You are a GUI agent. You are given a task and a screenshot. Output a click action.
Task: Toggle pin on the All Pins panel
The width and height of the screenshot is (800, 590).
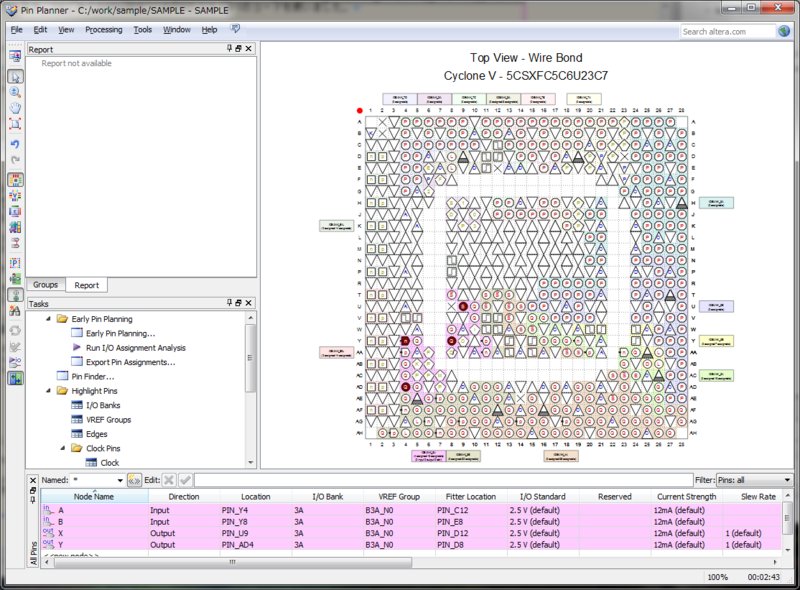(x=33, y=499)
